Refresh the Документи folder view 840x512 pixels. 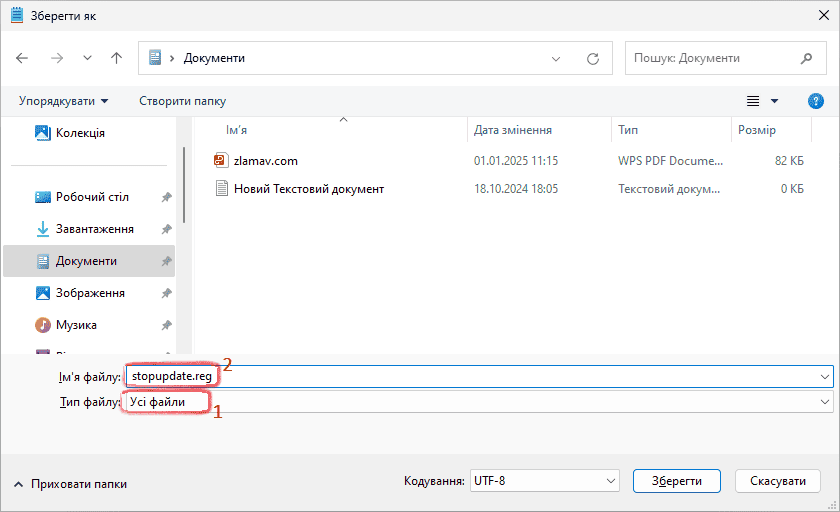[x=592, y=58]
